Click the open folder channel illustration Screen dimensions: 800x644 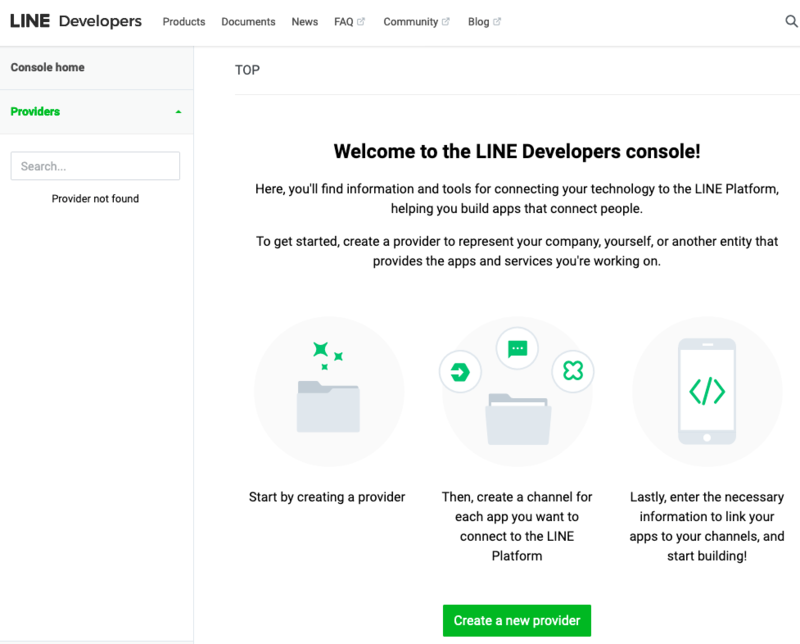coord(518,419)
